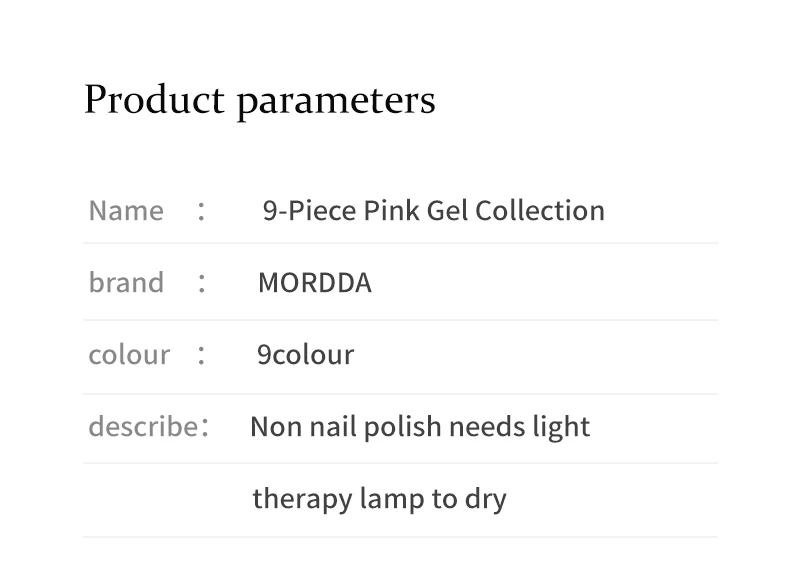Click the divider under 'Non nail polish needs light'
This screenshot has width=790, height=581.
coord(400,463)
